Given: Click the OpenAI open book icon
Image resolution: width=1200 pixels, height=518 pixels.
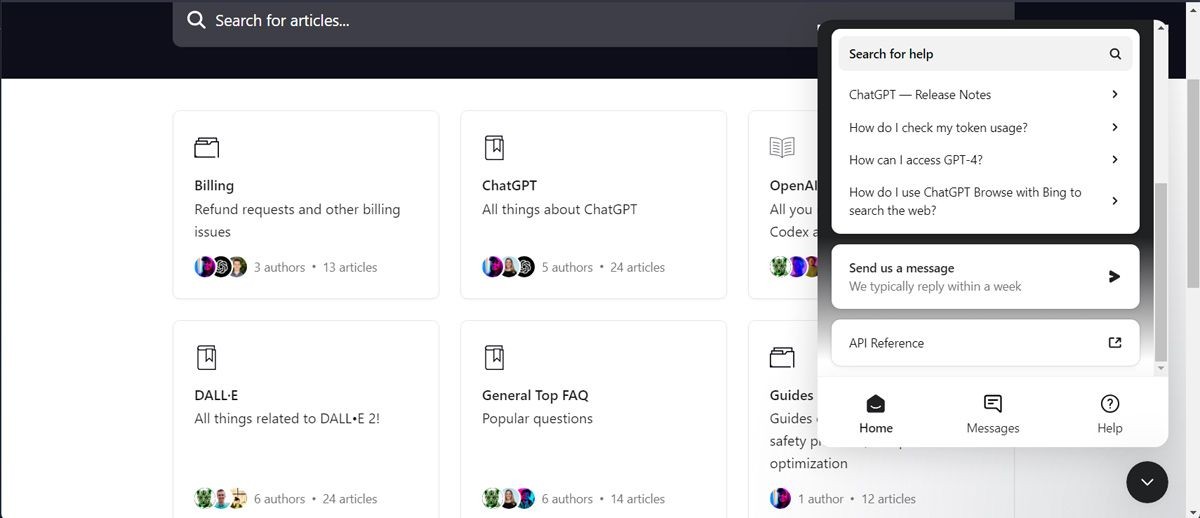Looking at the screenshot, I should coord(782,148).
